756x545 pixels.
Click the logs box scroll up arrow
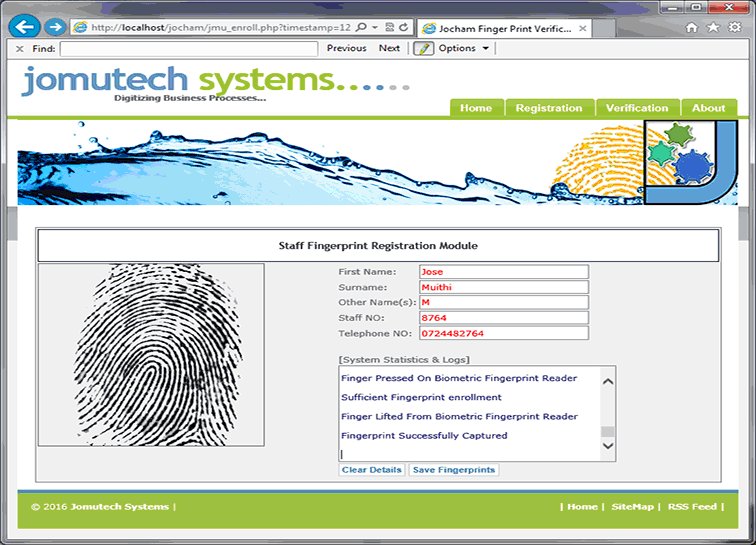(x=608, y=382)
